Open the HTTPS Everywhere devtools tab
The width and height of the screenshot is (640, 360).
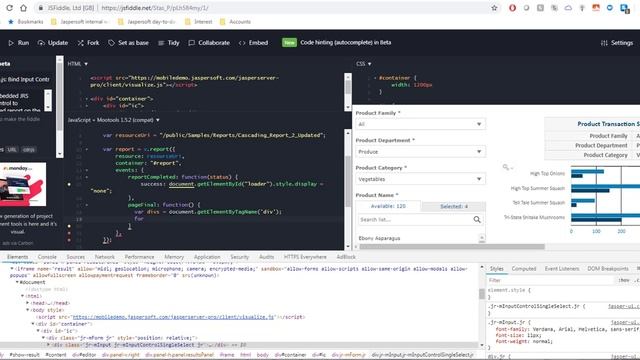(305, 257)
